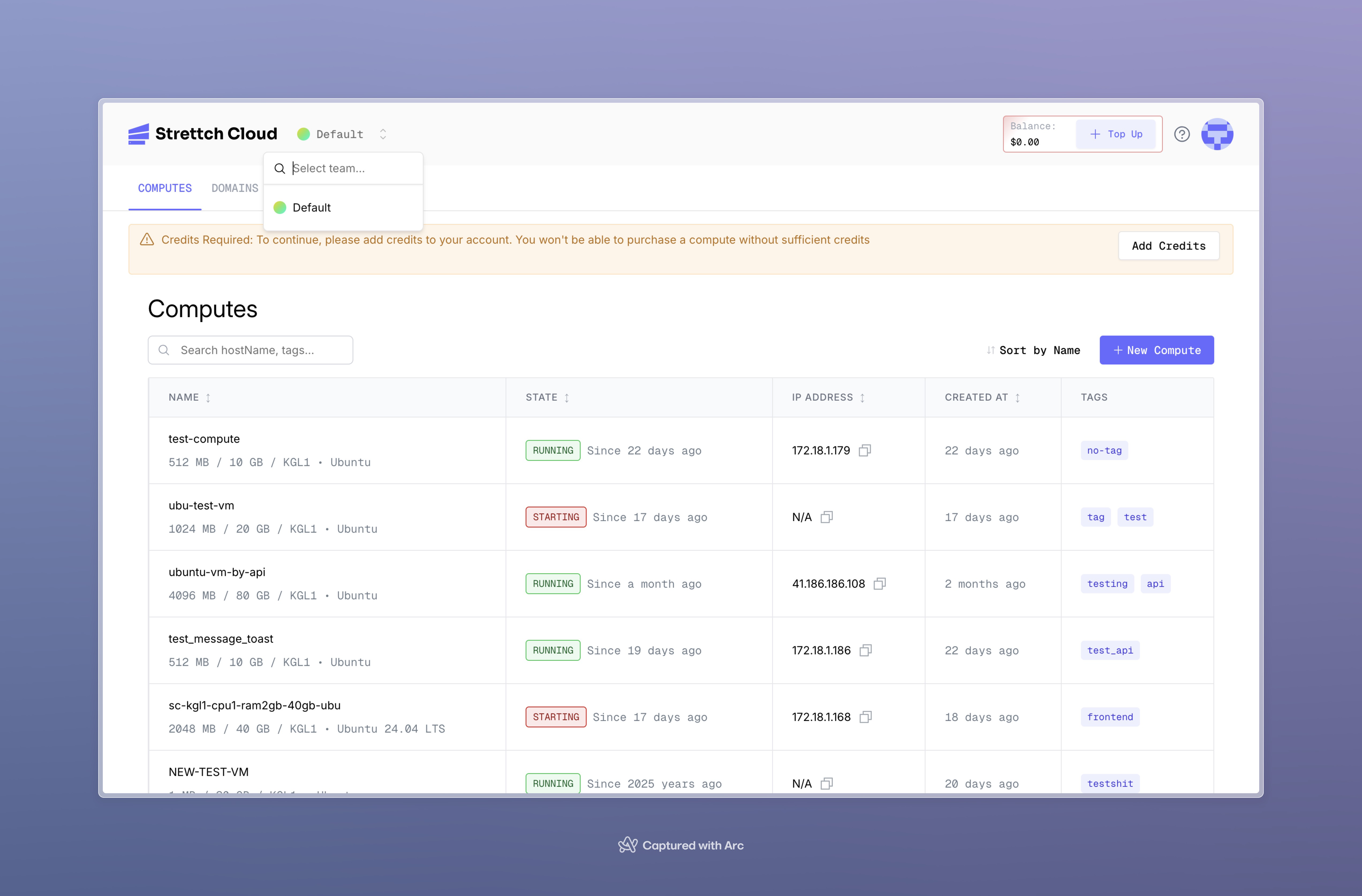
Task: Copy IP address 172.18.1.179
Action: (x=865, y=450)
